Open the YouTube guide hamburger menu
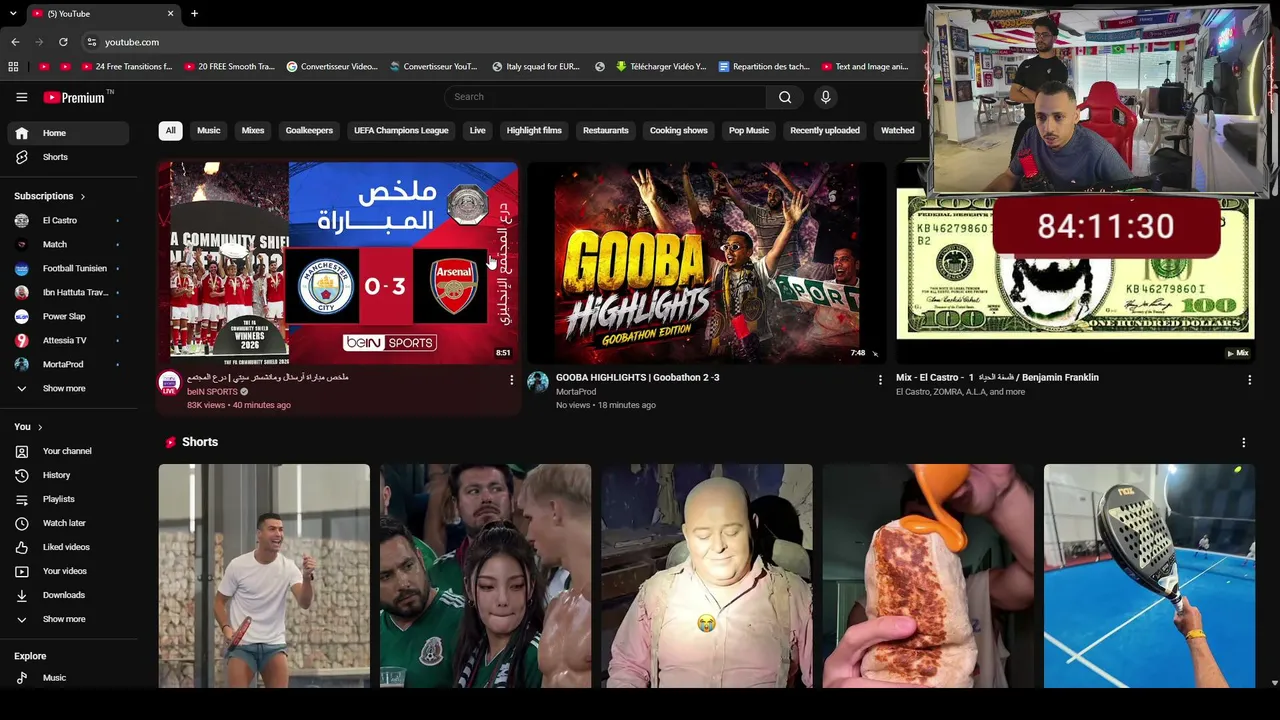Viewport: 1280px width, 720px height. (x=21, y=97)
